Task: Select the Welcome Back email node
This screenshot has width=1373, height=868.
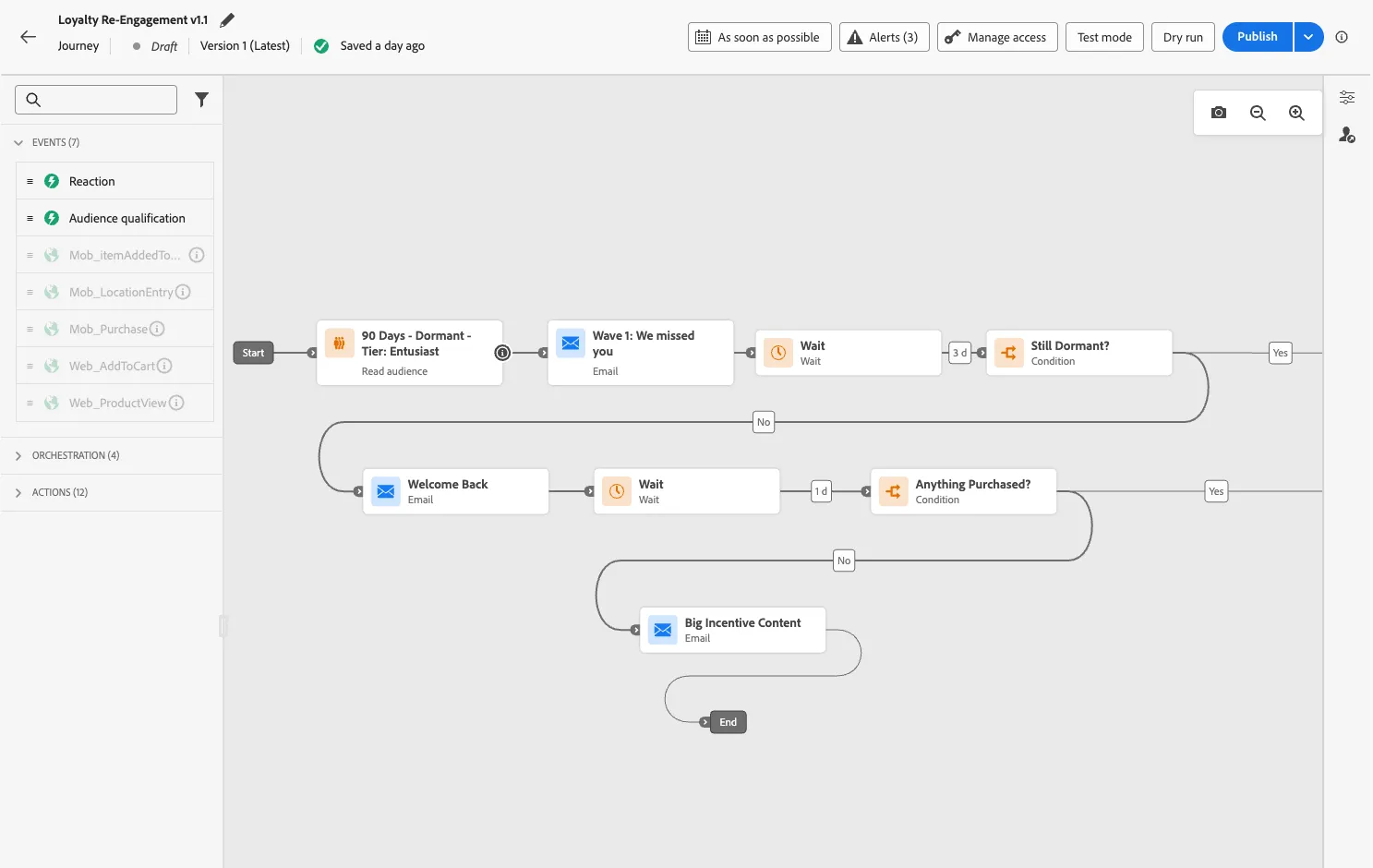Action: pyautogui.click(x=456, y=491)
